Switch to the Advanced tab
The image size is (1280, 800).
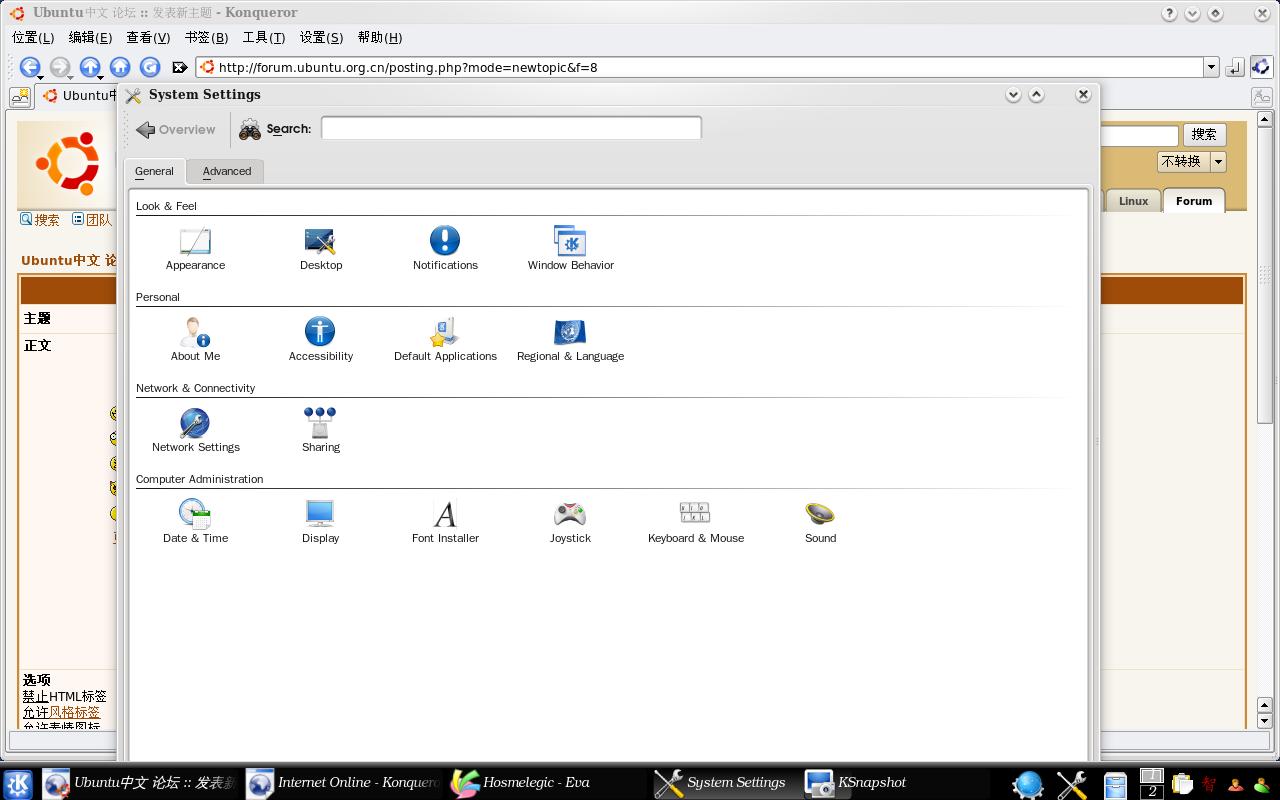(227, 171)
